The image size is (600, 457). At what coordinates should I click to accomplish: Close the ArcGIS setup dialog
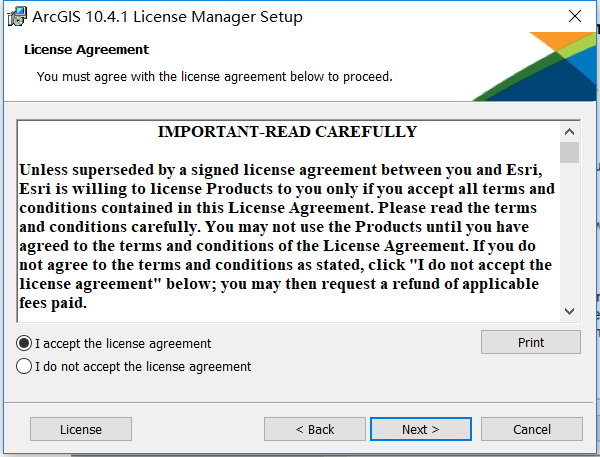pos(574,17)
